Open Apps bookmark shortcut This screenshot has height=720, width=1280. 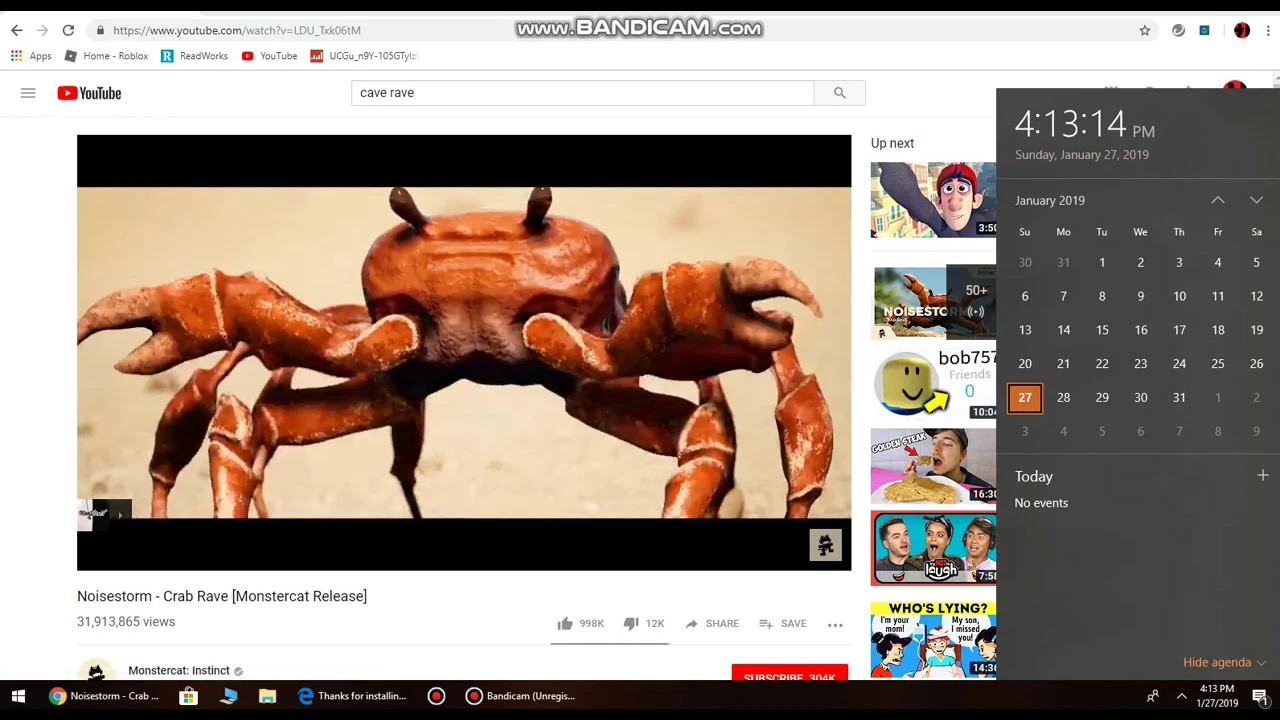tap(31, 56)
